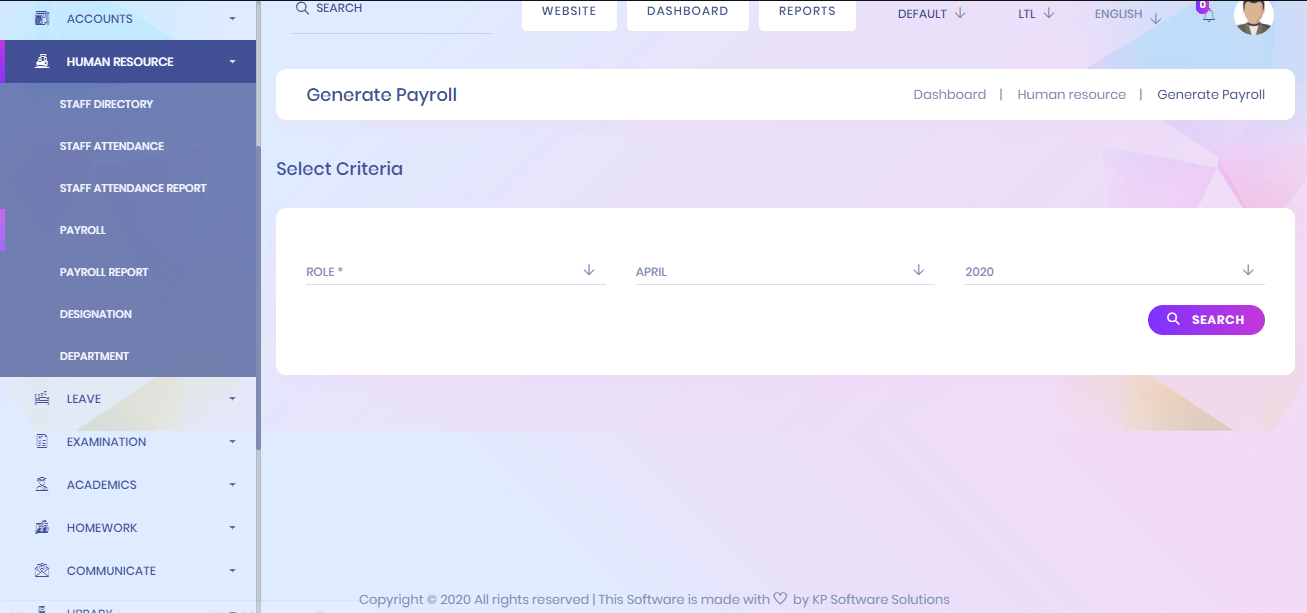Viewport: 1307px width, 613px height.
Task: Collapse the Human Resource menu arrow
Action: [x=232, y=61]
